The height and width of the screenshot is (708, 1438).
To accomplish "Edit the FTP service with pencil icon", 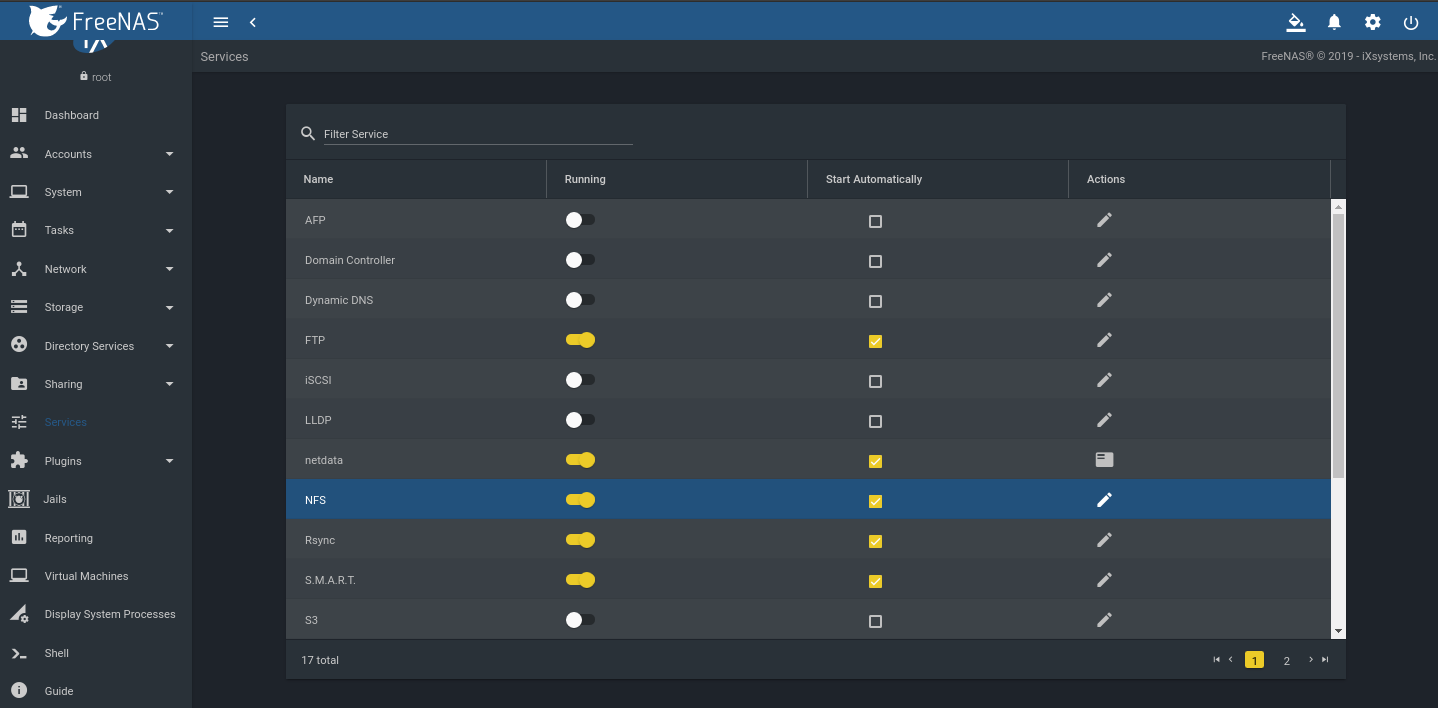I will coord(1104,340).
